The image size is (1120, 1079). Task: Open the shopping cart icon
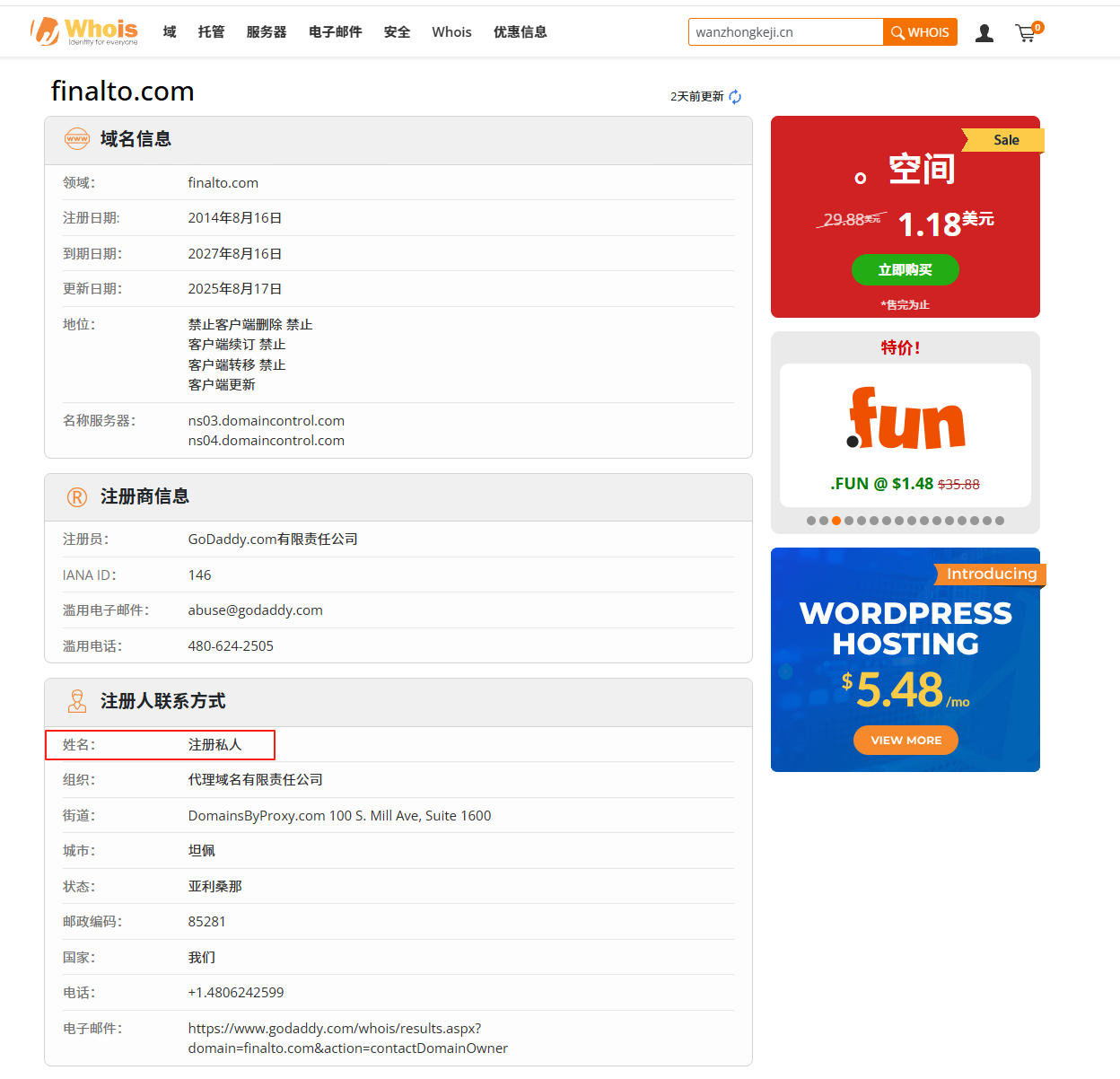coord(1026,33)
